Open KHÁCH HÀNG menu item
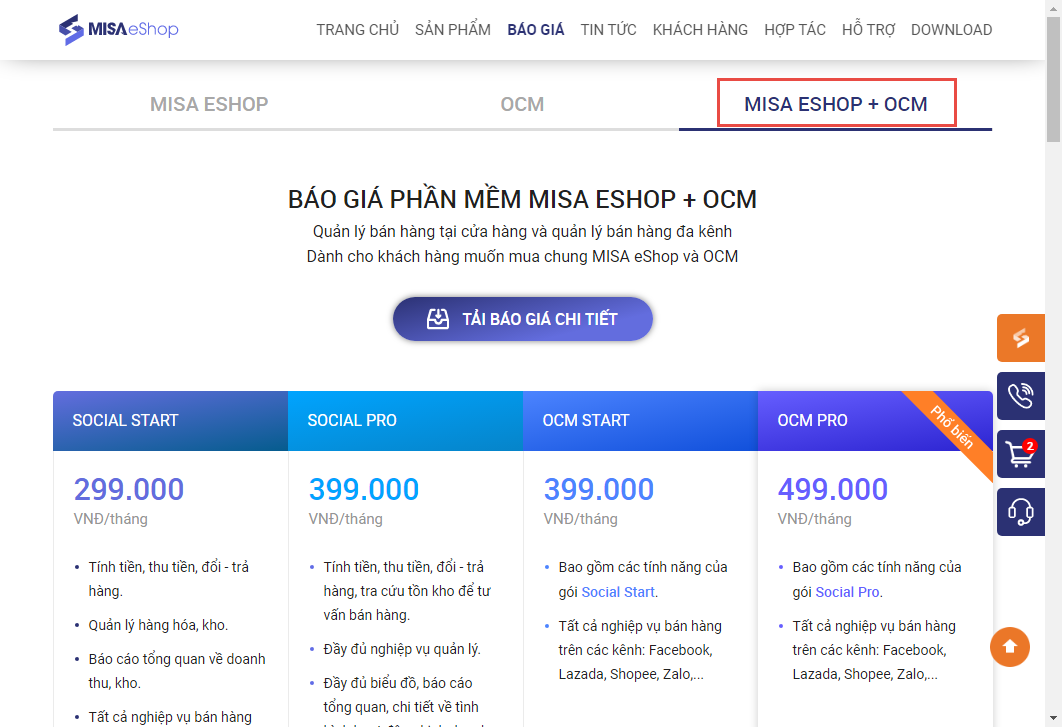The height and width of the screenshot is (727, 1062). pyautogui.click(x=700, y=30)
